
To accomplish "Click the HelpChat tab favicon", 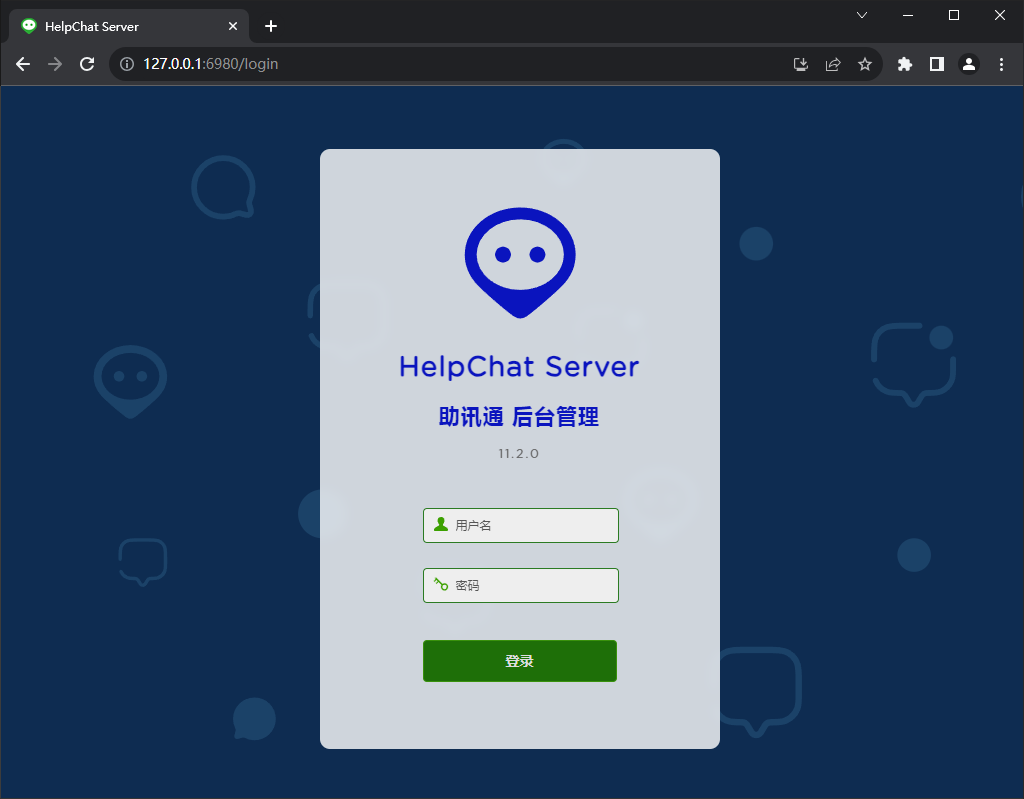I will coord(29,26).
